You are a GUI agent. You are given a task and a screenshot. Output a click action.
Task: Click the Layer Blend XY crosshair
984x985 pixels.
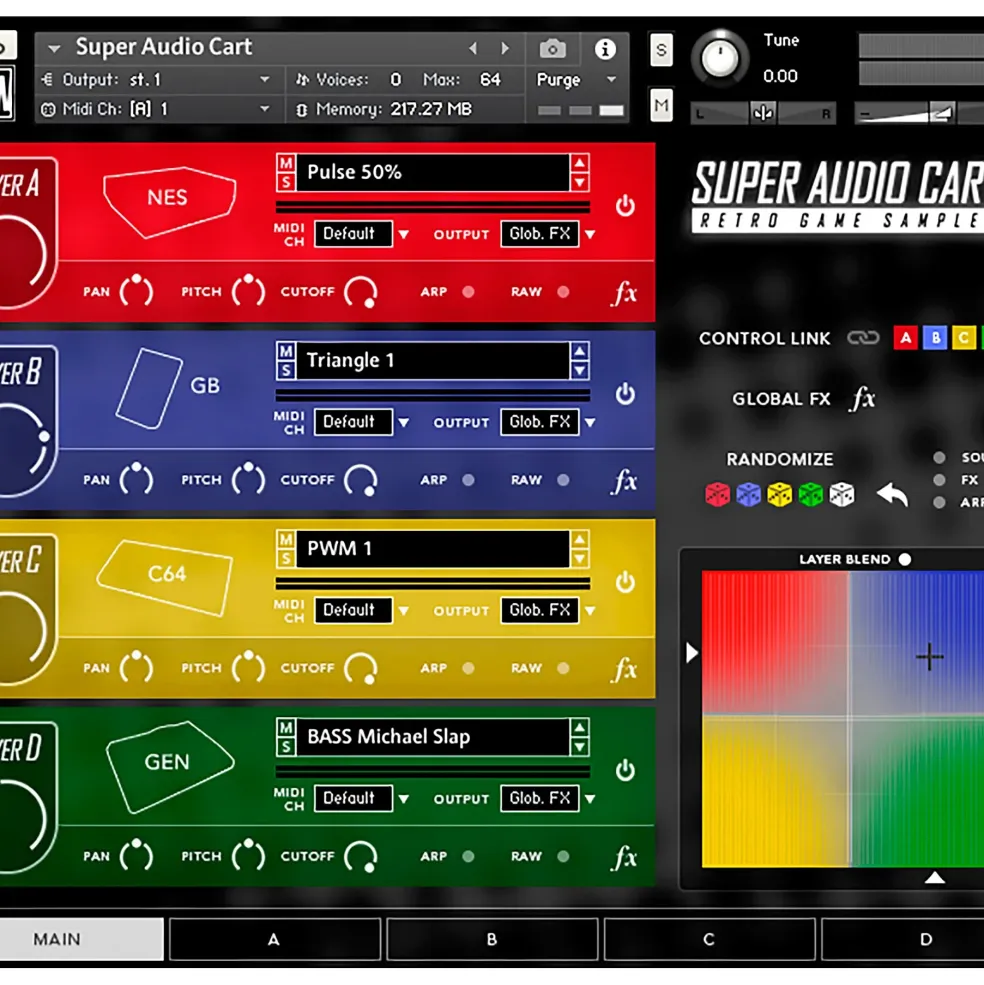point(929,657)
